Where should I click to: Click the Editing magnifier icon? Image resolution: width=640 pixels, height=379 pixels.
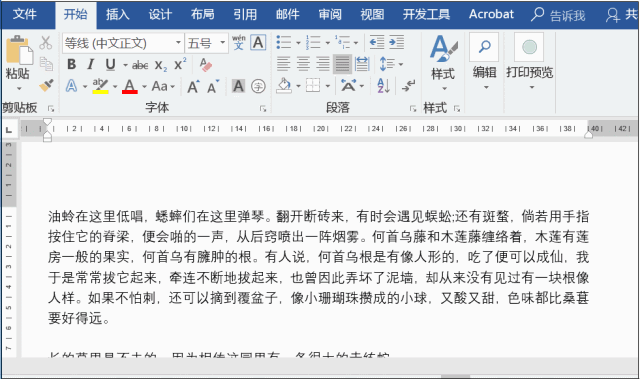pyautogui.click(x=484, y=47)
